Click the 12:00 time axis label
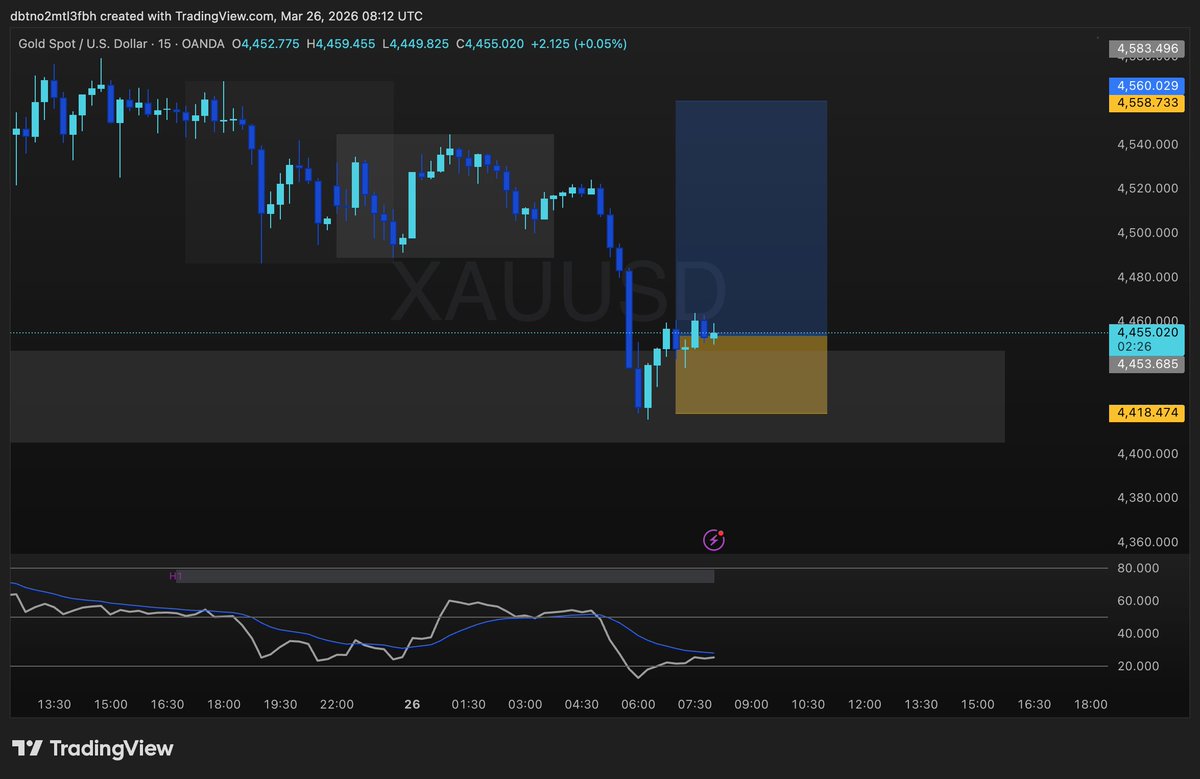Viewport: 1200px width, 779px height. pos(864,704)
